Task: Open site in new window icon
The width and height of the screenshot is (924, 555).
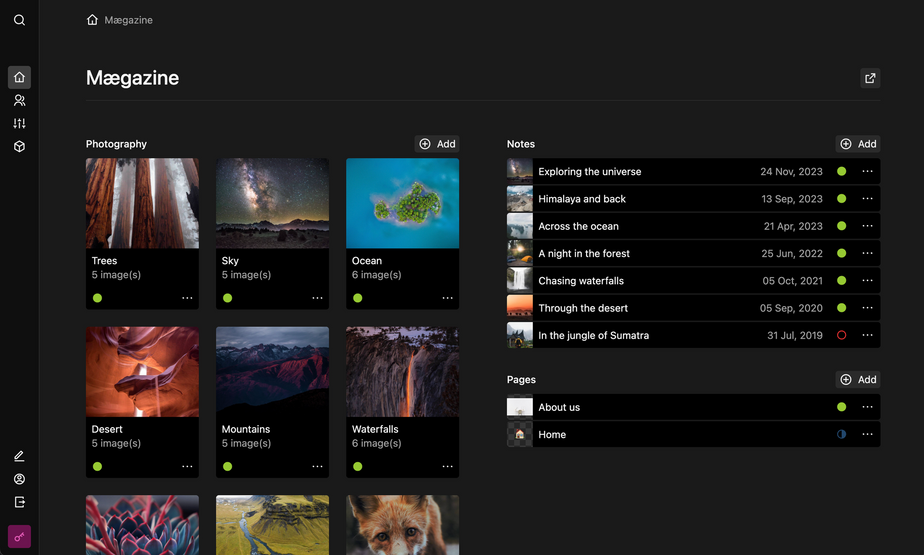Action: tap(870, 78)
